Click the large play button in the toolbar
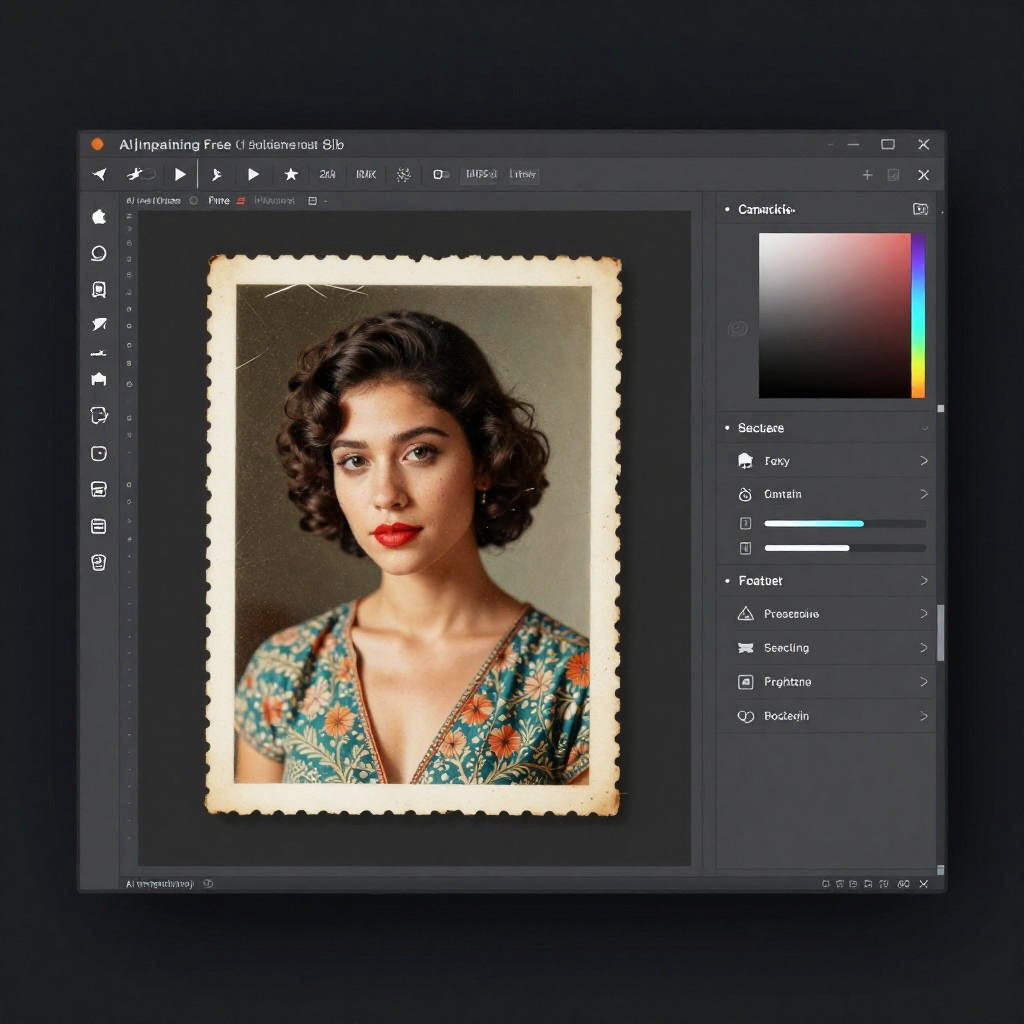 pyautogui.click(x=180, y=174)
